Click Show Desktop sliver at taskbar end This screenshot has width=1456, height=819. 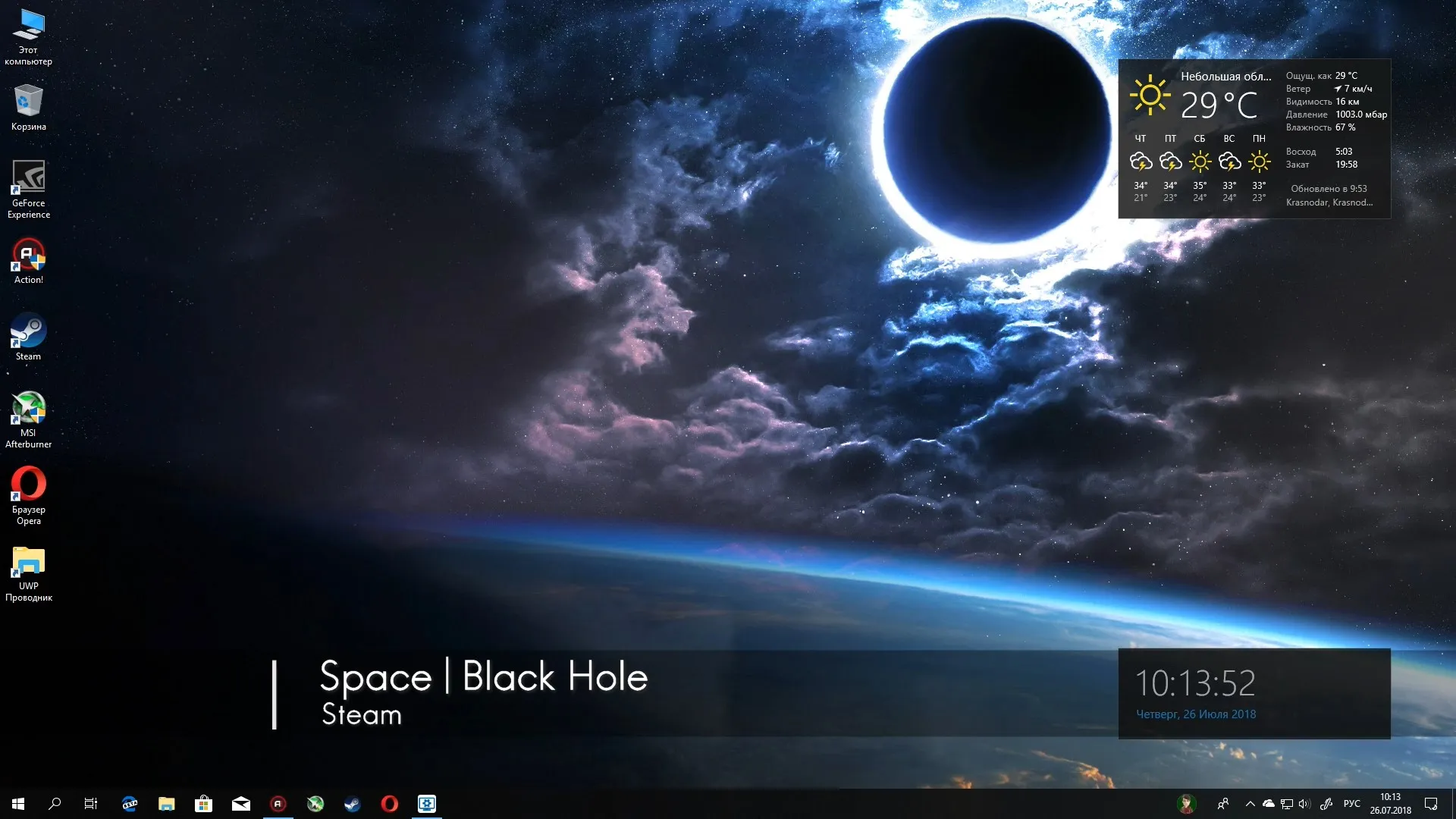(x=1453, y=804)
